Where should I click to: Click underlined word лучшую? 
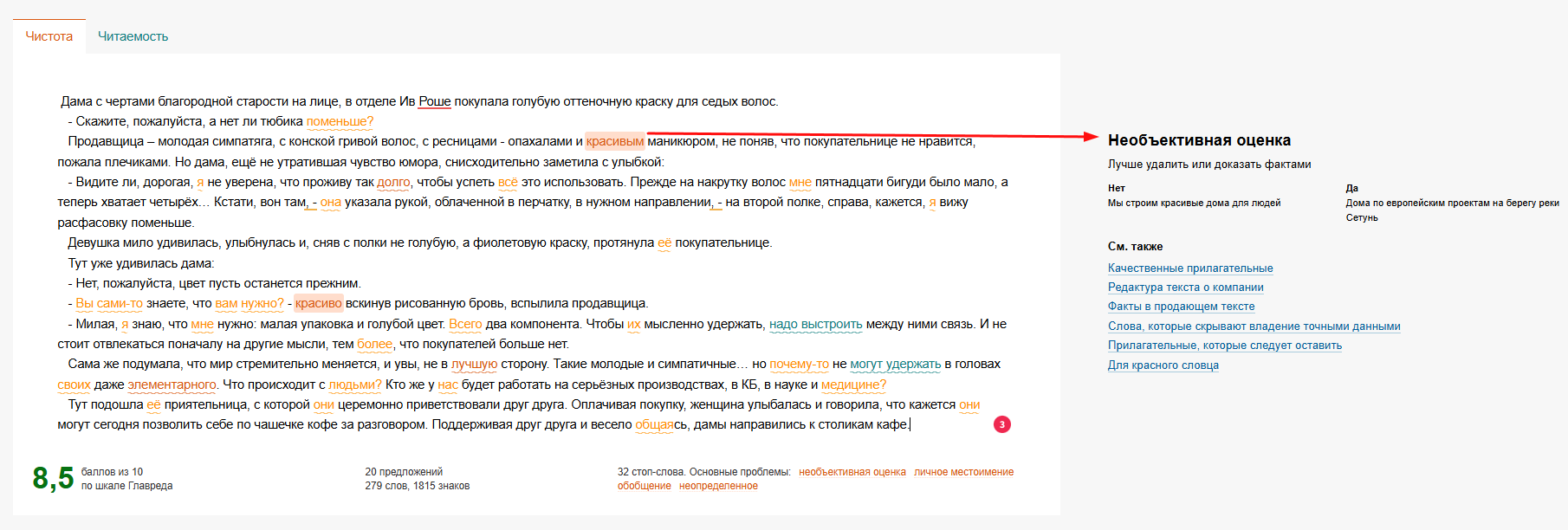click(x=475, y=364)
